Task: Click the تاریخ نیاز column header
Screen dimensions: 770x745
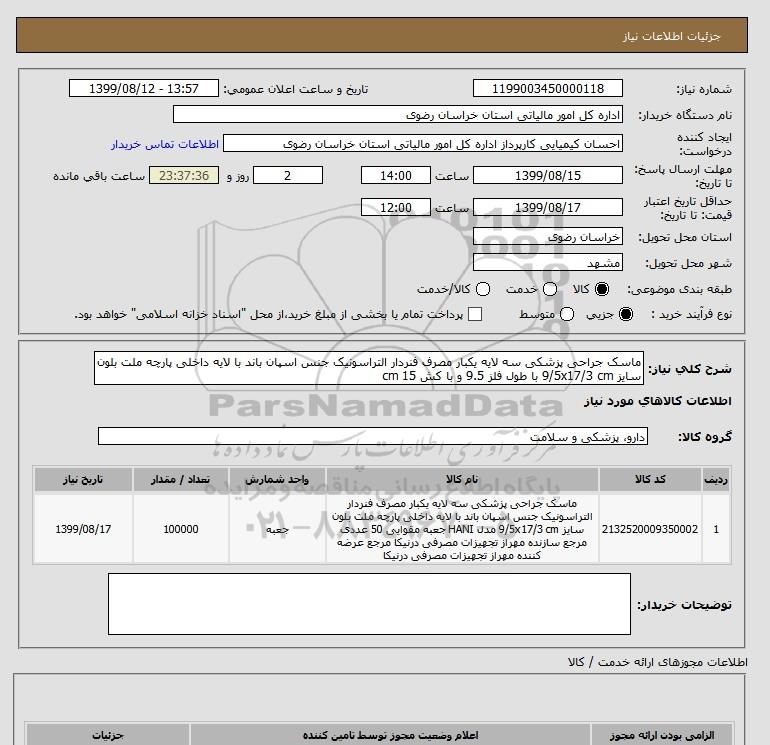Action: point(83,479)
